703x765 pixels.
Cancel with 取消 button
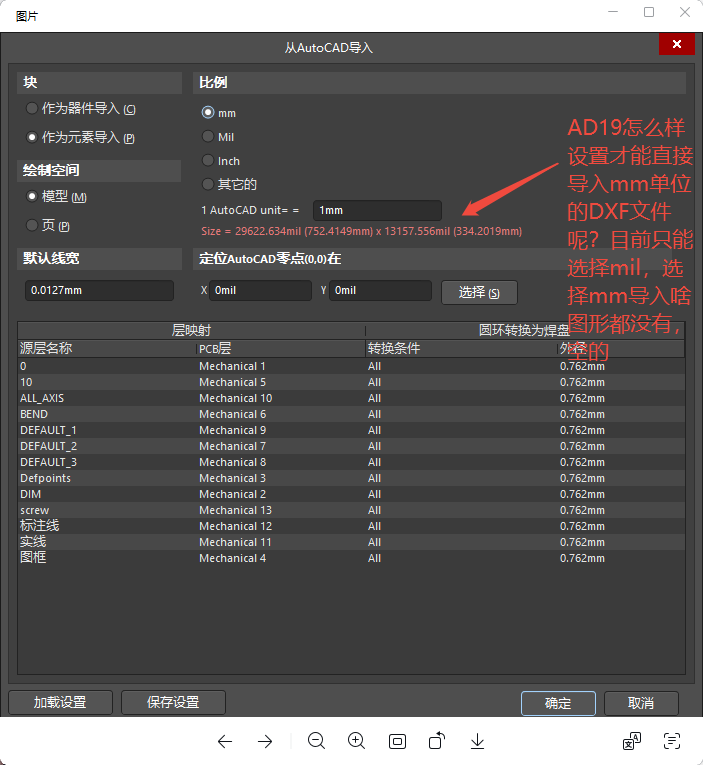coord(641,703)
